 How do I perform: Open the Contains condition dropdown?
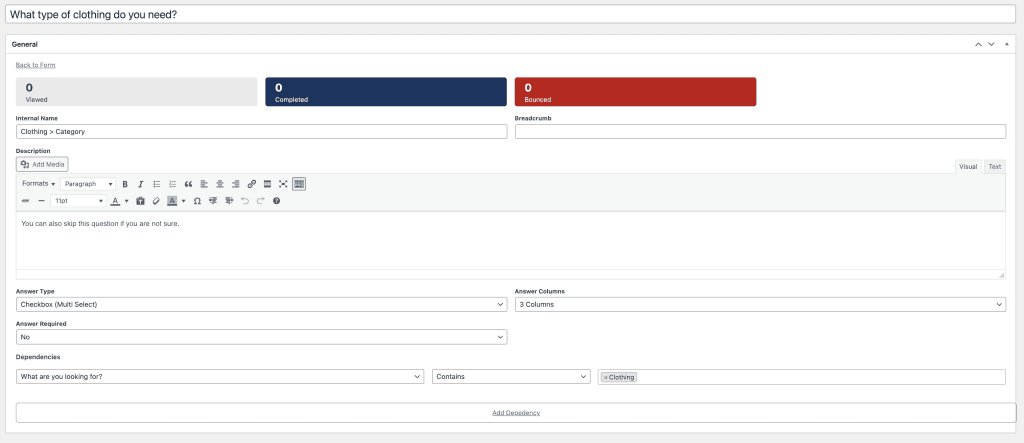pos(511,377)
